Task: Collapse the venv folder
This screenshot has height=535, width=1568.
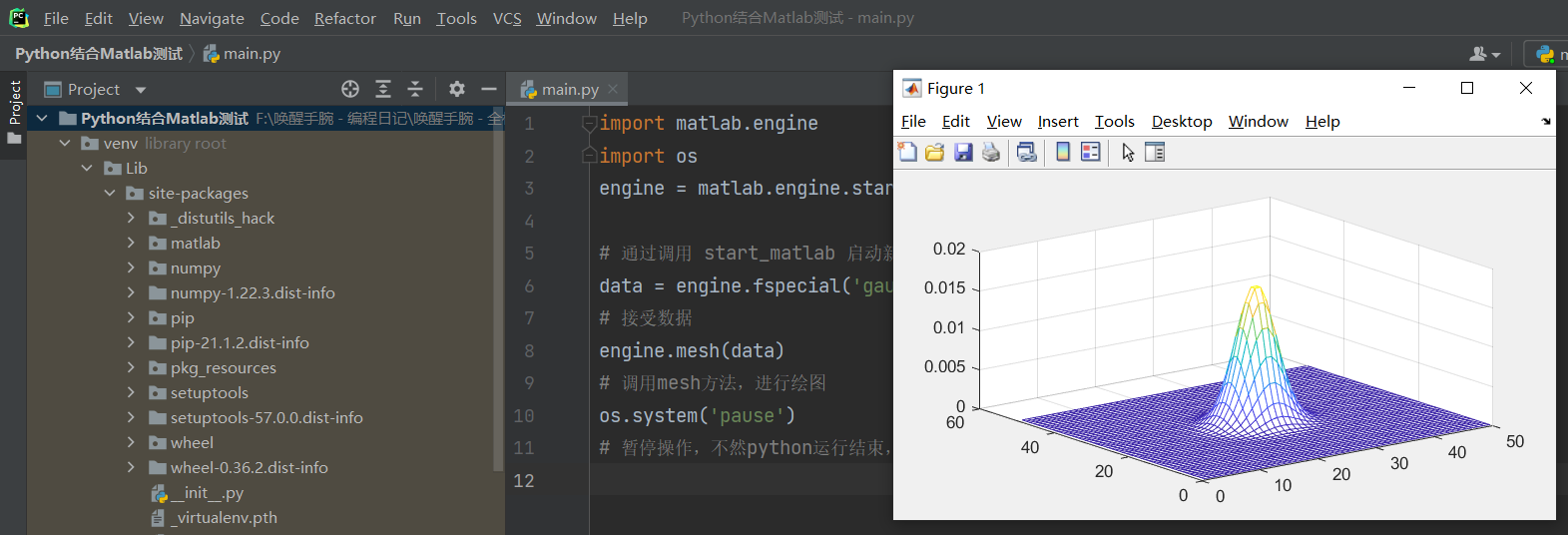Action: [65, 143]
